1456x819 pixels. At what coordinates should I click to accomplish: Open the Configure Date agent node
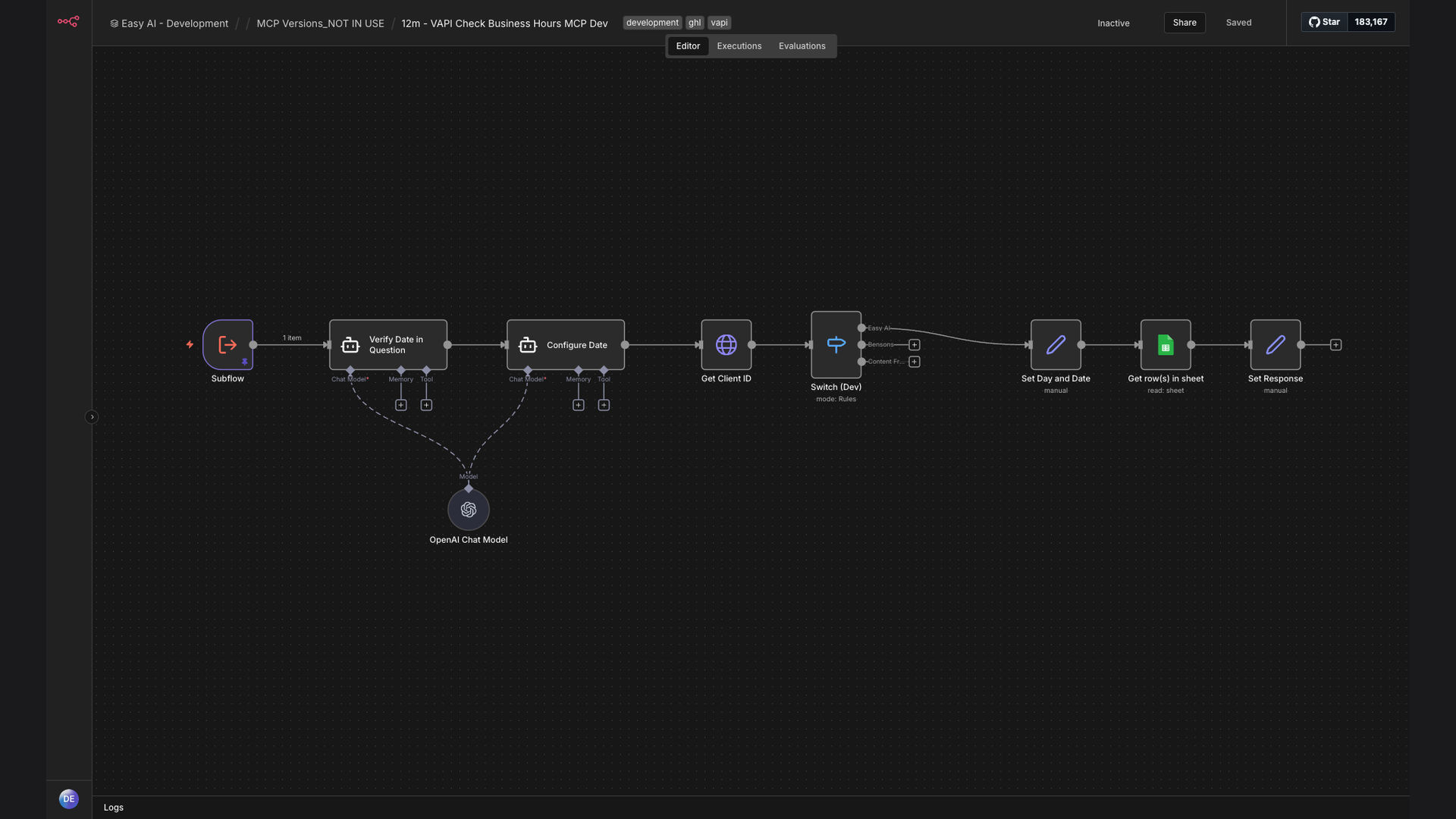[x=566, y=345]
